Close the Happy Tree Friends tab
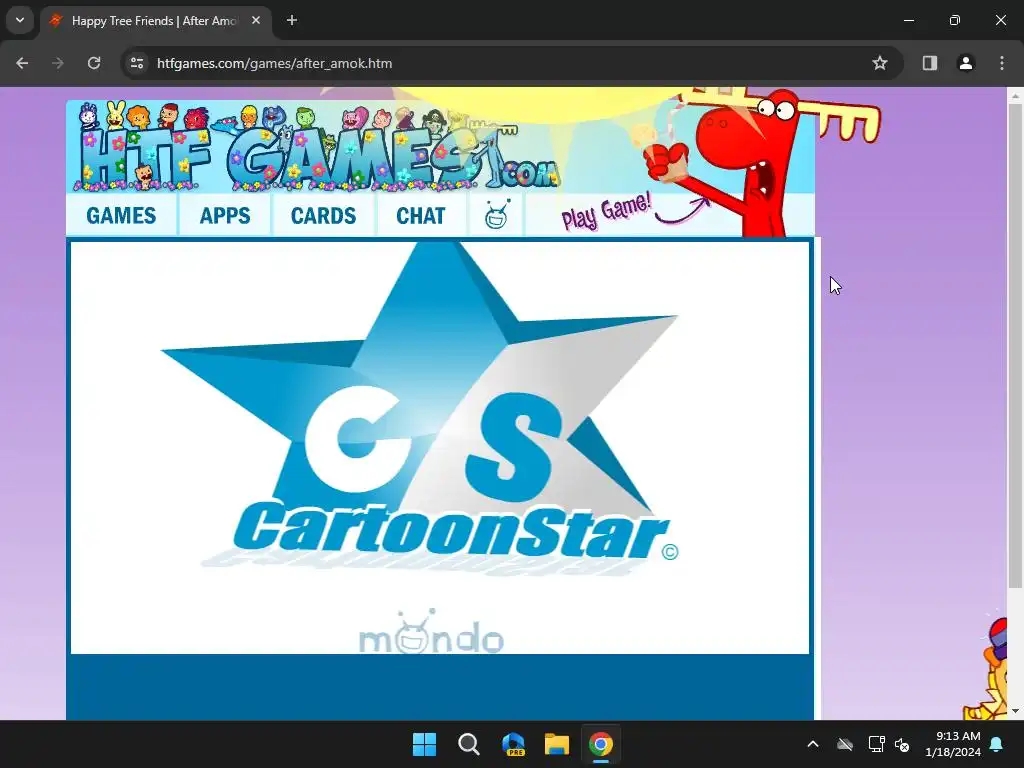 (x=256, y=20)
